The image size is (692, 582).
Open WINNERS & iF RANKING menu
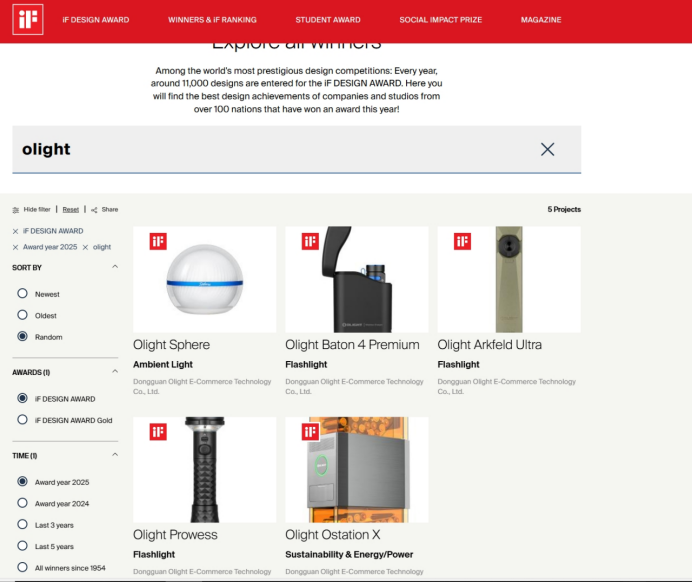212,20
